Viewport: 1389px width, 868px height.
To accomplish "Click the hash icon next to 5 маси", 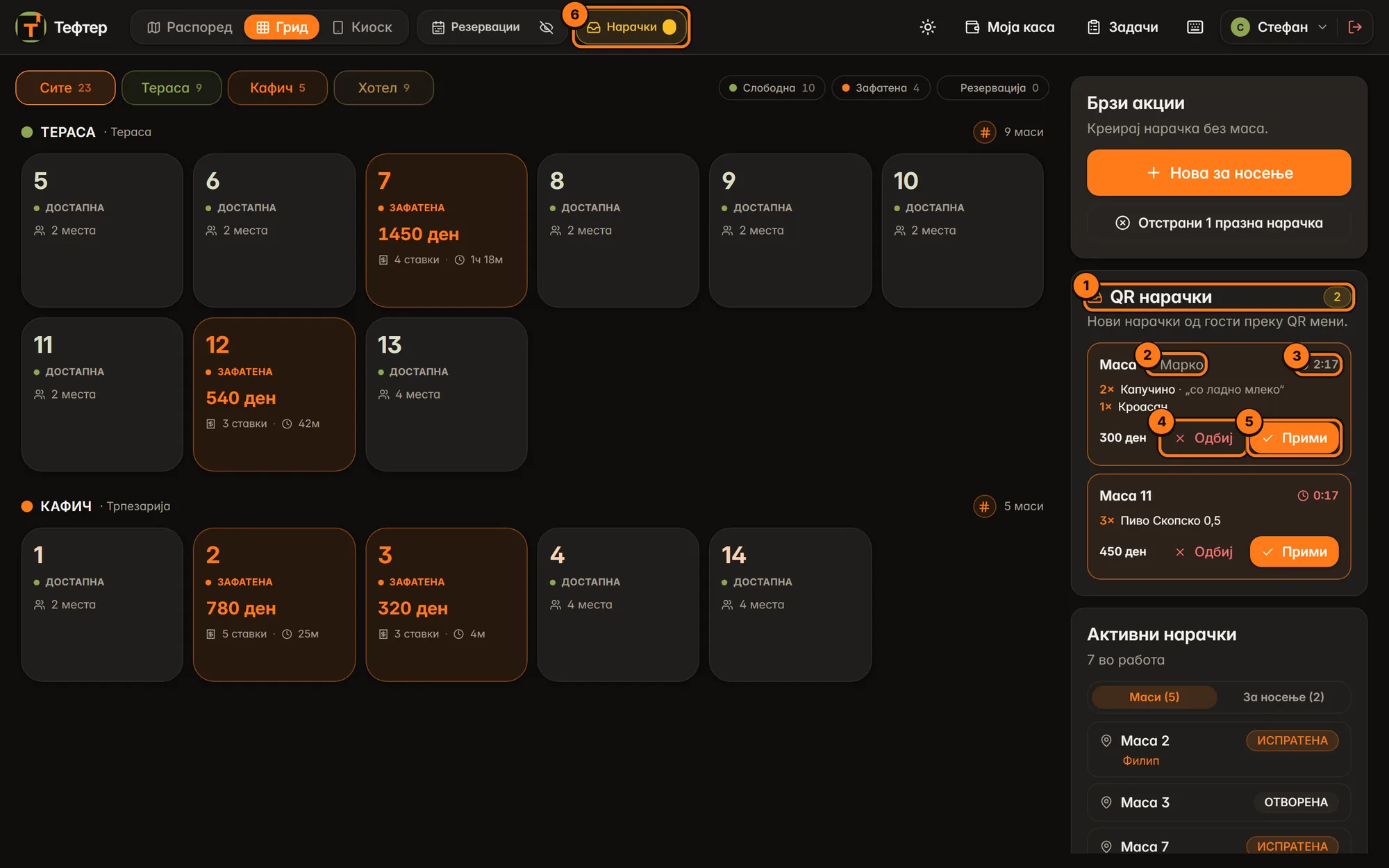I will point(985,506).
